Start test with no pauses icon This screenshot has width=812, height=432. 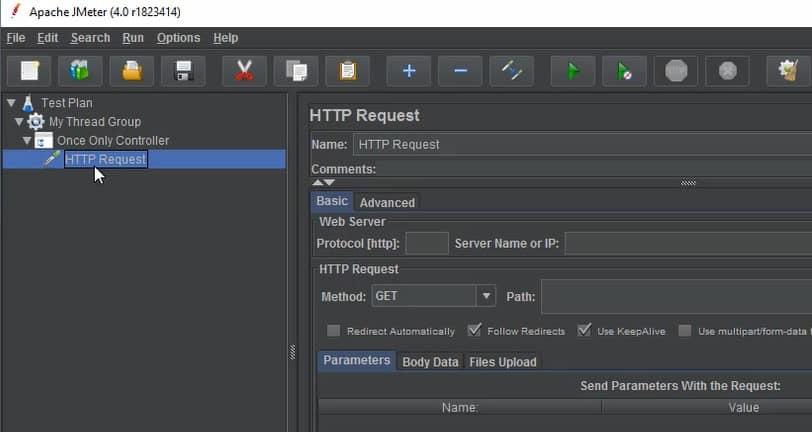pos(624,70)
